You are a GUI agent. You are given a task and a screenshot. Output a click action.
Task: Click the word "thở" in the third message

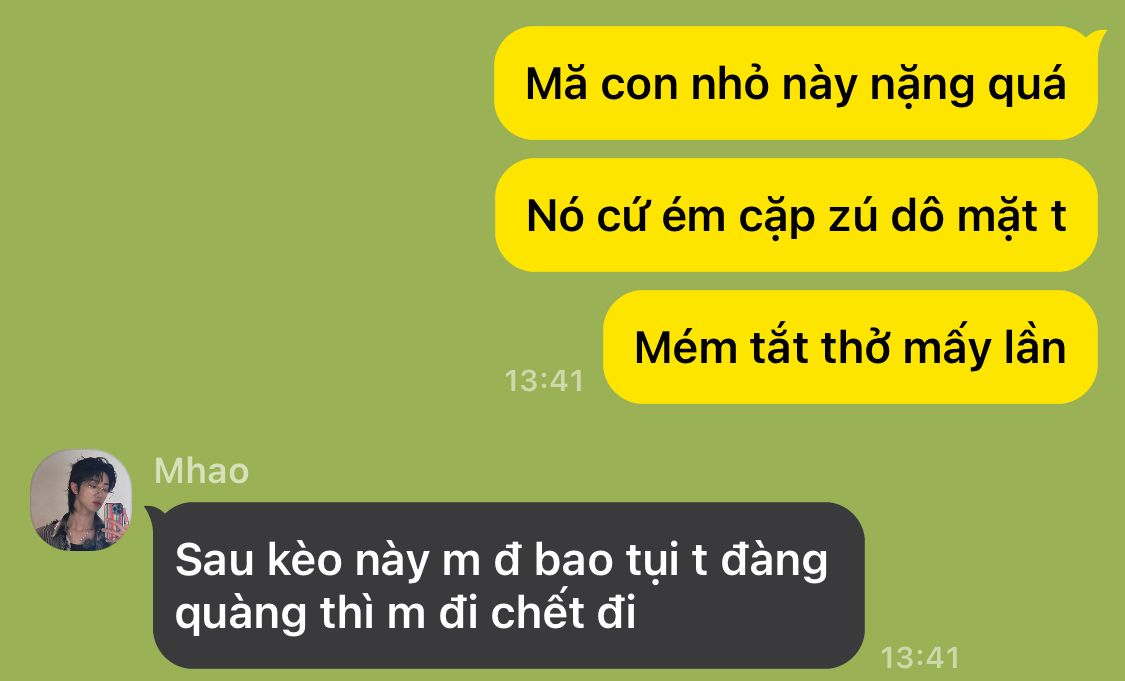coord(856,347)
